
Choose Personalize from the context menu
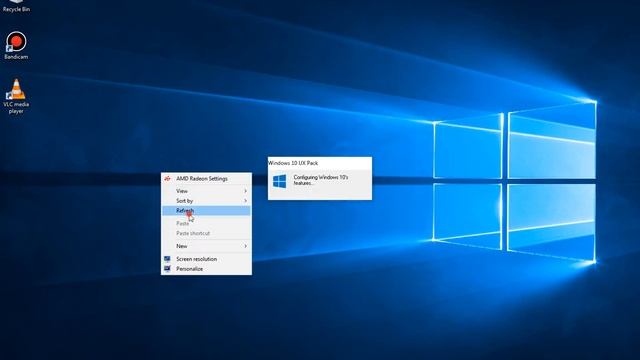click(x=206, y=269)
